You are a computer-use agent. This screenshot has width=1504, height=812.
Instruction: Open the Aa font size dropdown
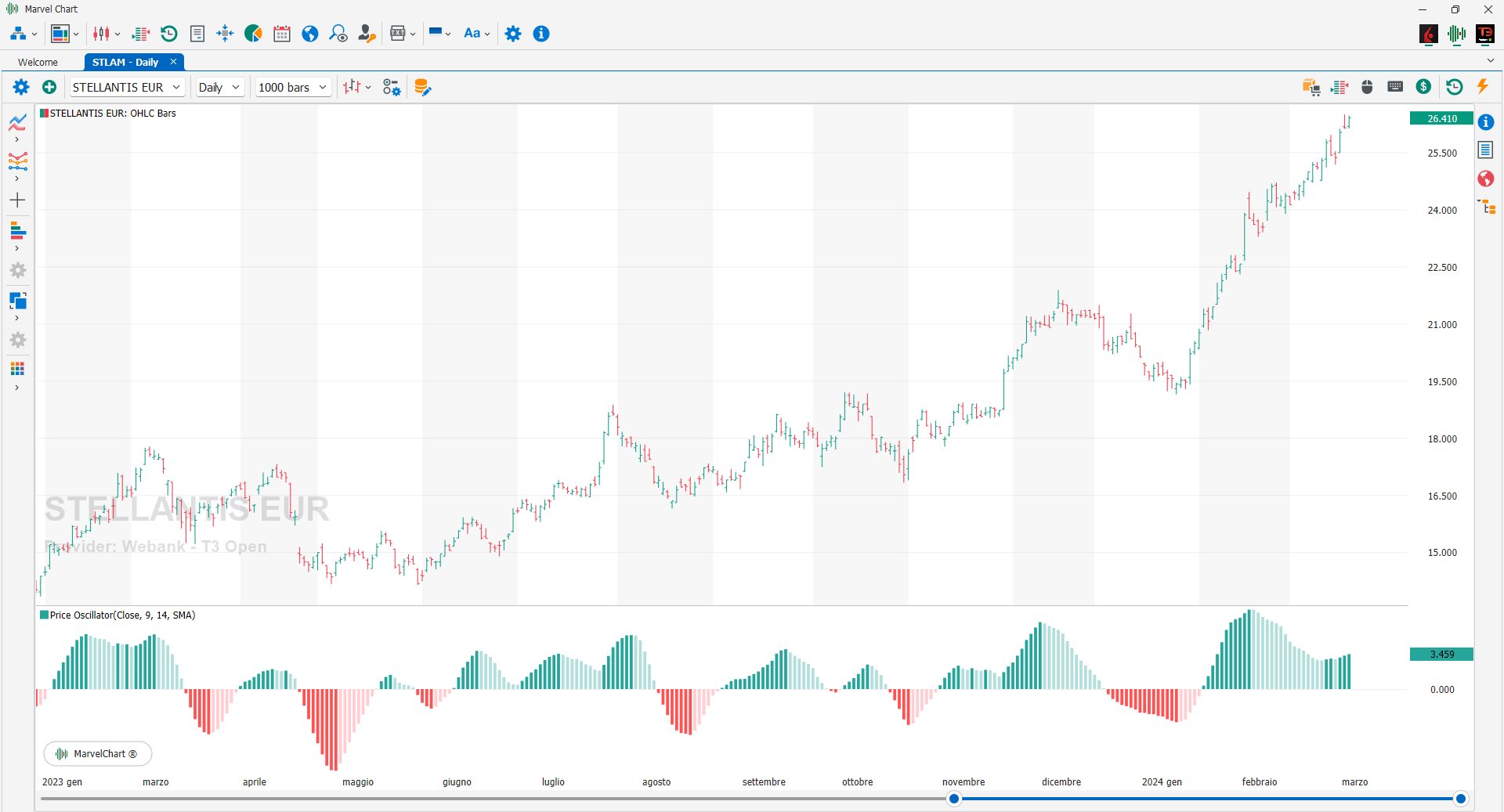[x=476, y=34]
